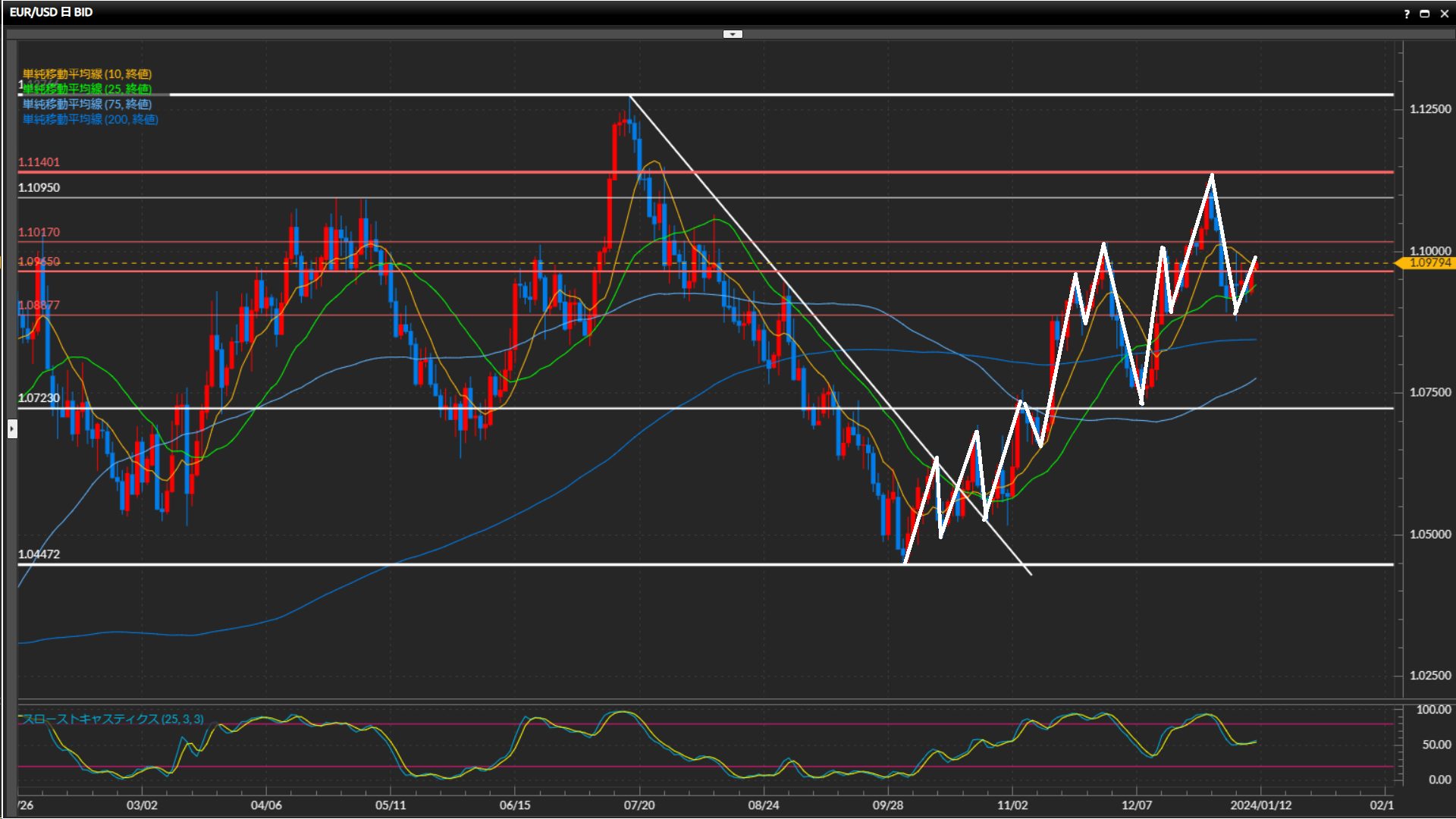Click the 1.12500 price scale label
The height and width of the screenshot is (819, 1456).
(x=1430, y=109)
